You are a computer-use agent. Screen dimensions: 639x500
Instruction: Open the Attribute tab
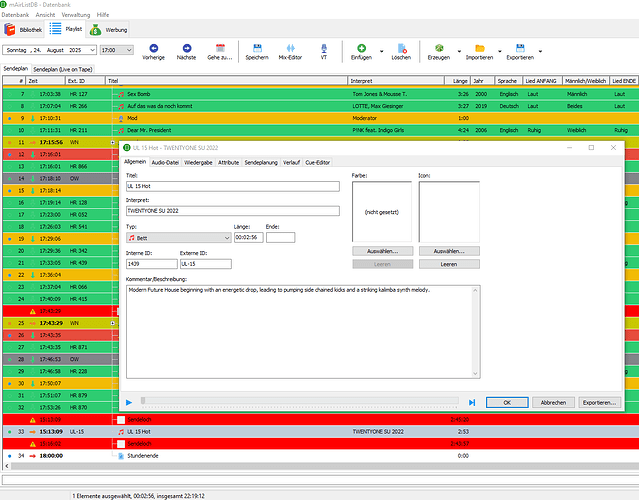coord(228,162)
